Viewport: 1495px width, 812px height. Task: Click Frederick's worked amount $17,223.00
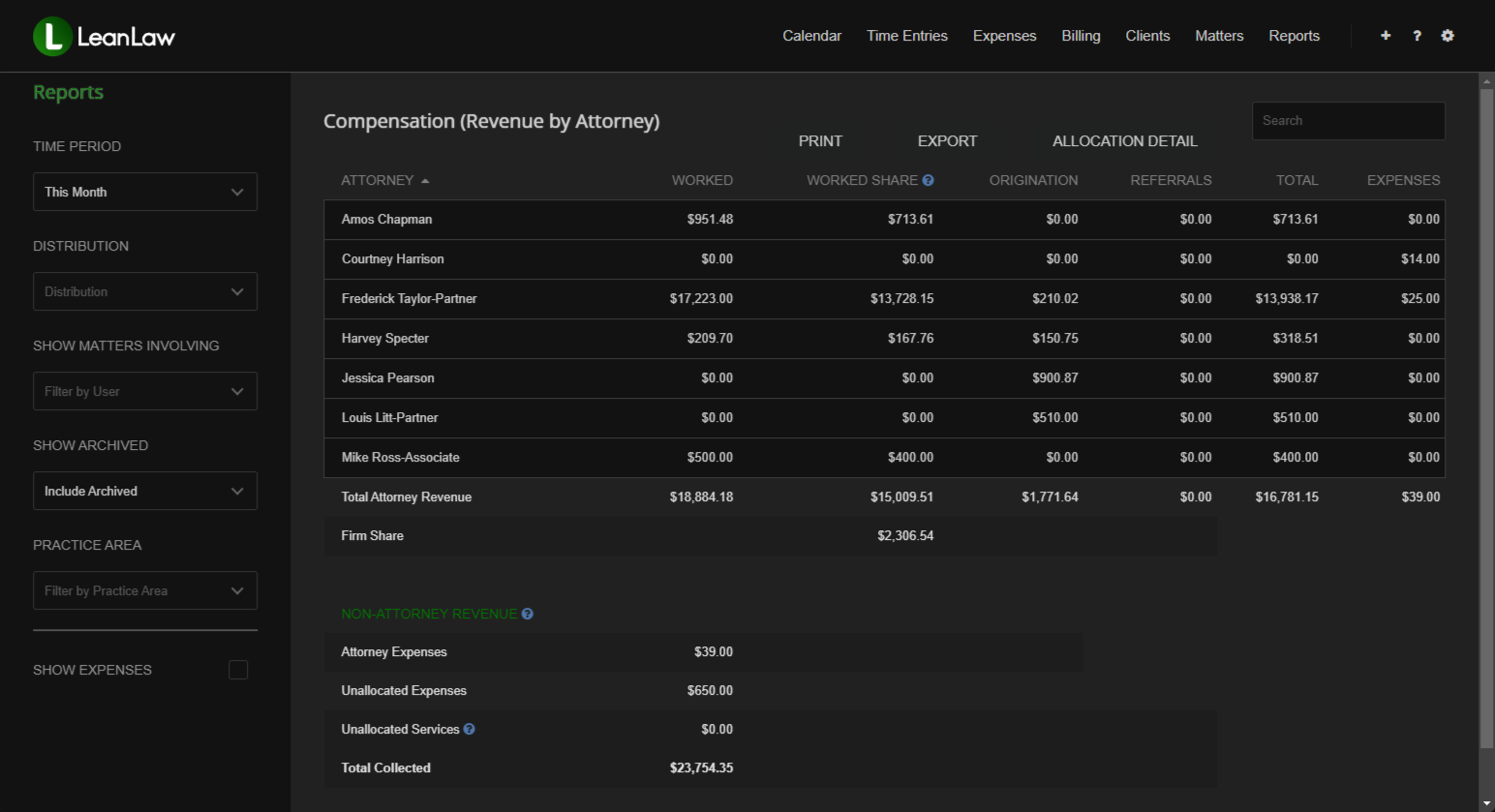click(x=701, y=298)
